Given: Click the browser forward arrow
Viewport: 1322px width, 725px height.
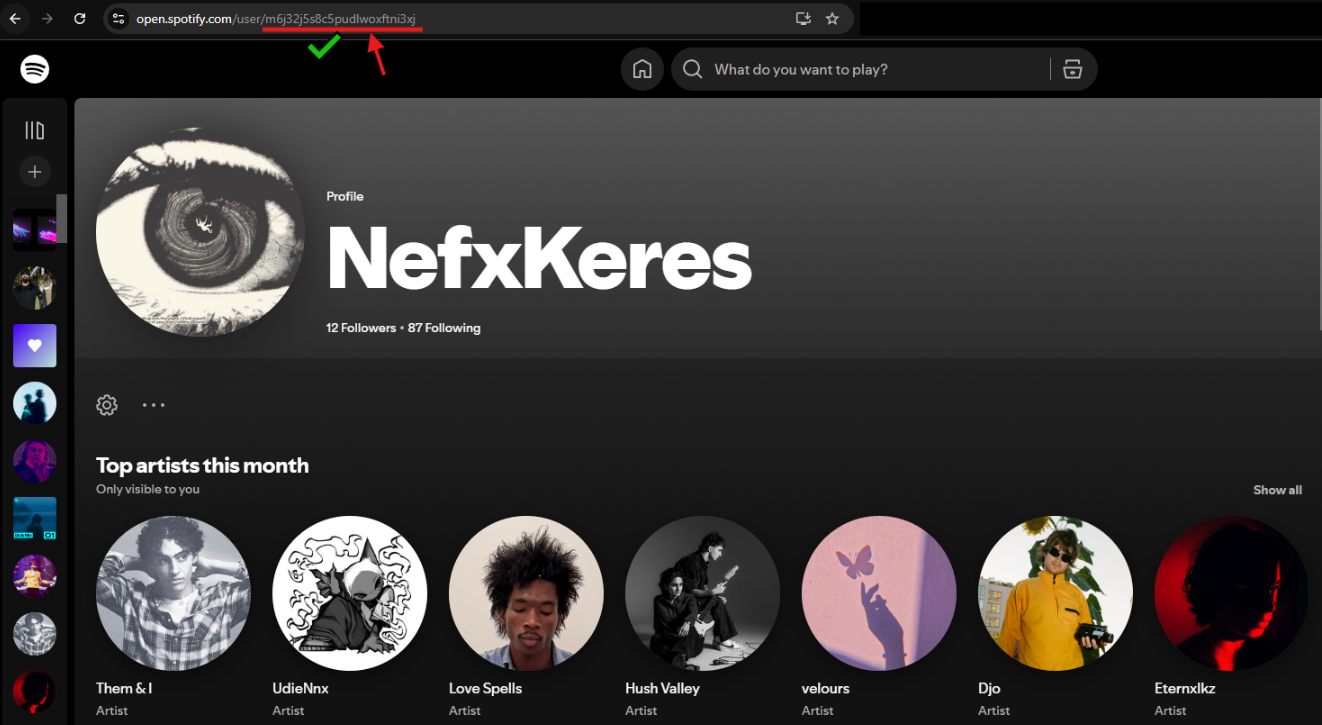Looking at the screenshot, I should 47,18.
